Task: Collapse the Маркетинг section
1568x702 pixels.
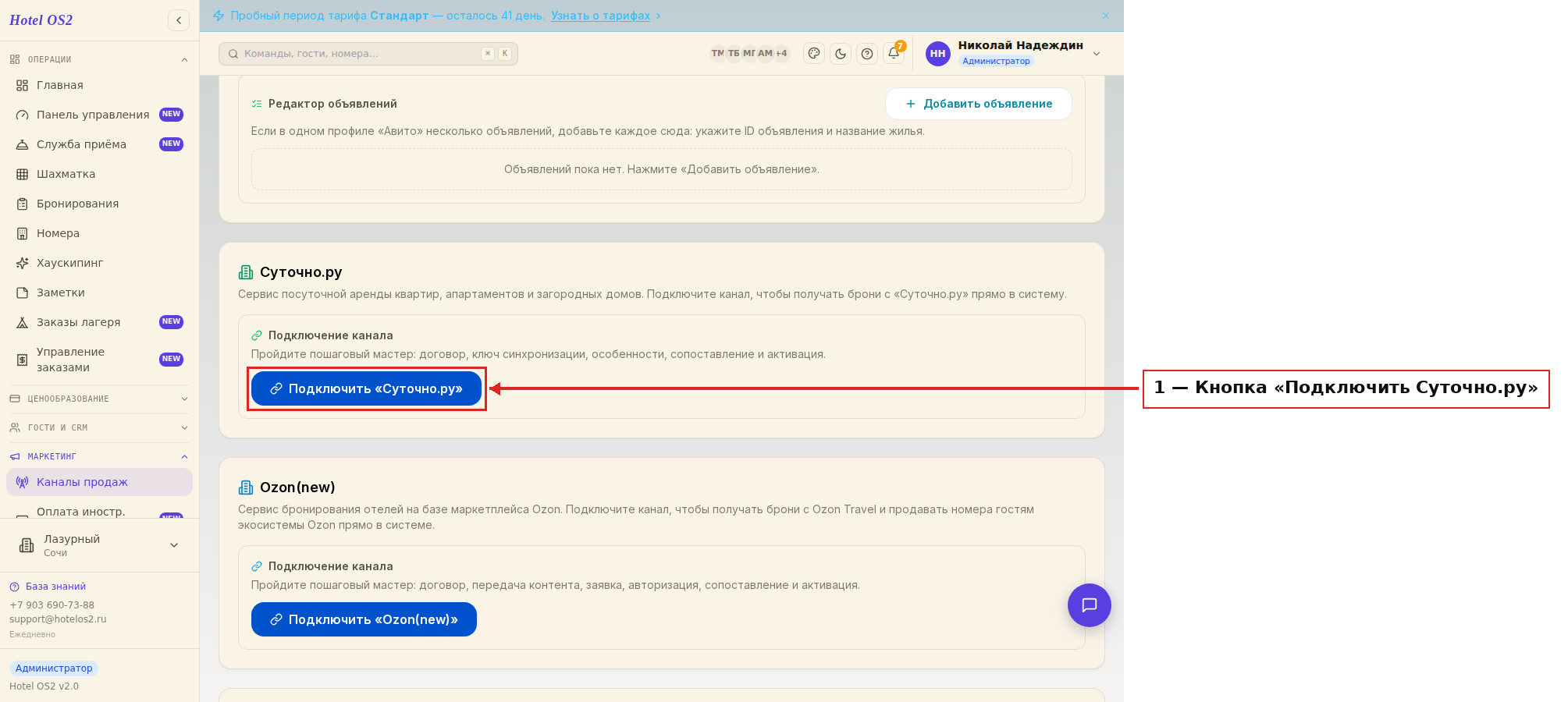Action: 99,456
